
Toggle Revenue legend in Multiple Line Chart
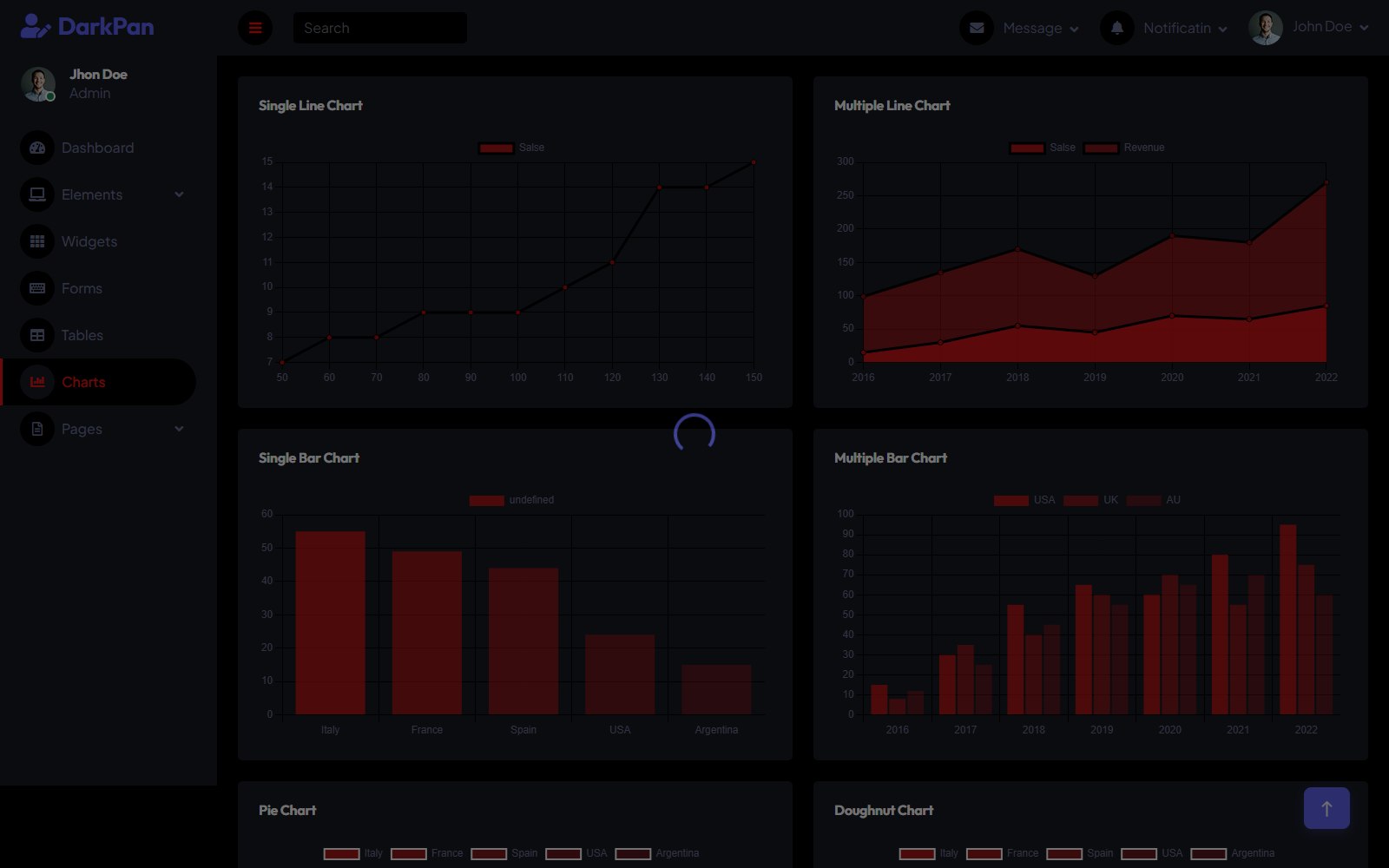coord(1124,148)
